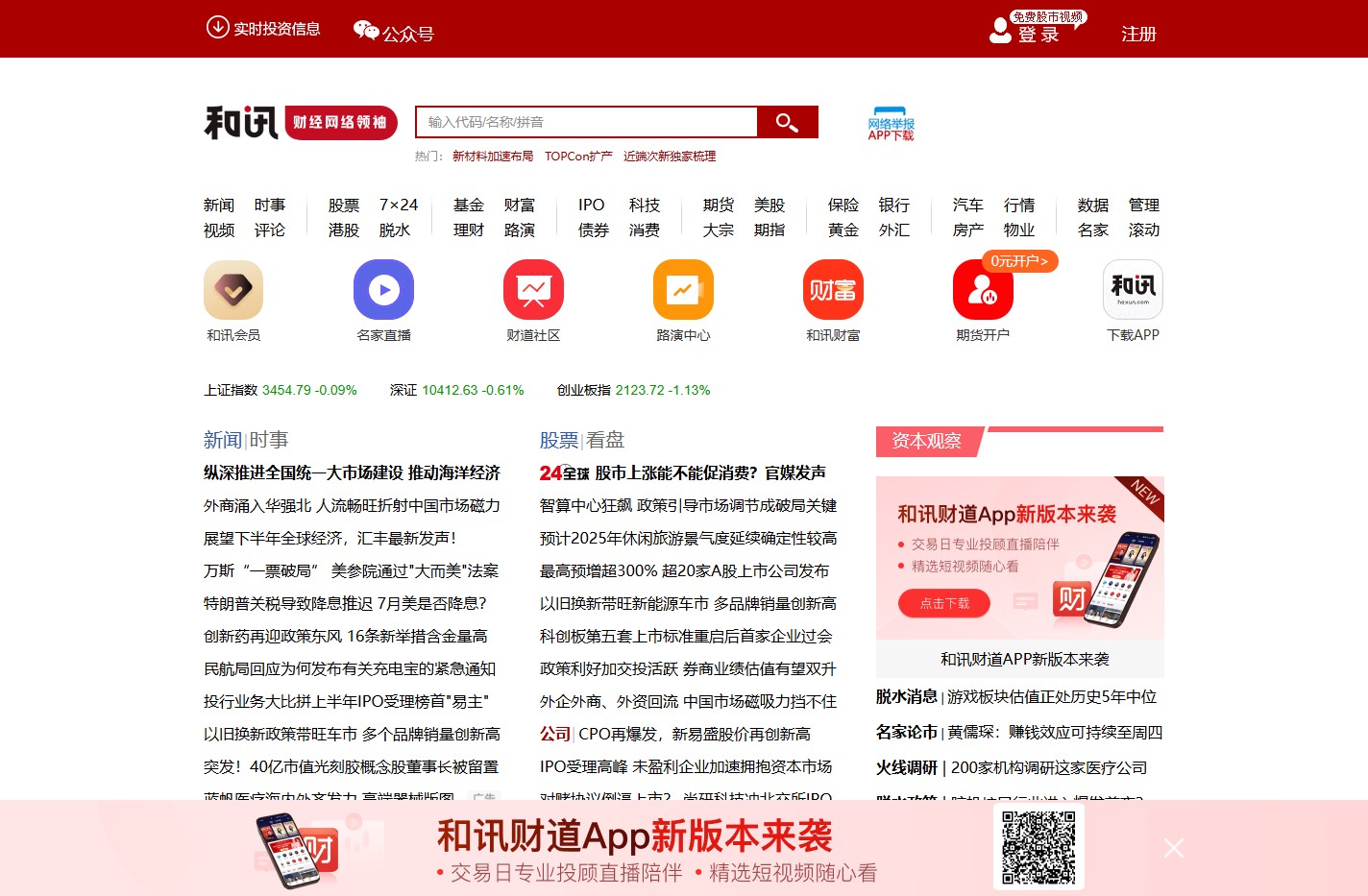Open 基金 in navigation menu

[469, 206]
